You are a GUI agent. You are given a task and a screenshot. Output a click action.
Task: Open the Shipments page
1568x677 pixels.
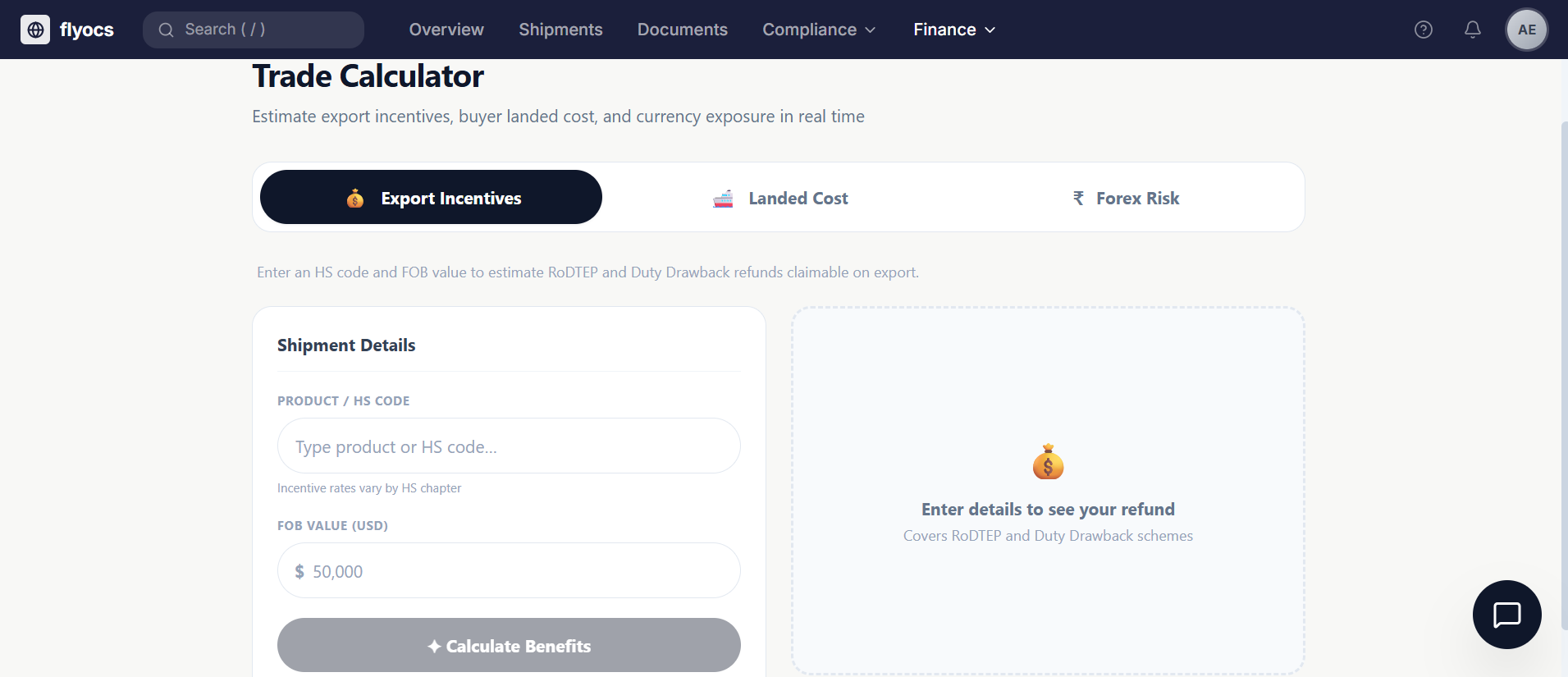tap(560, 30)
